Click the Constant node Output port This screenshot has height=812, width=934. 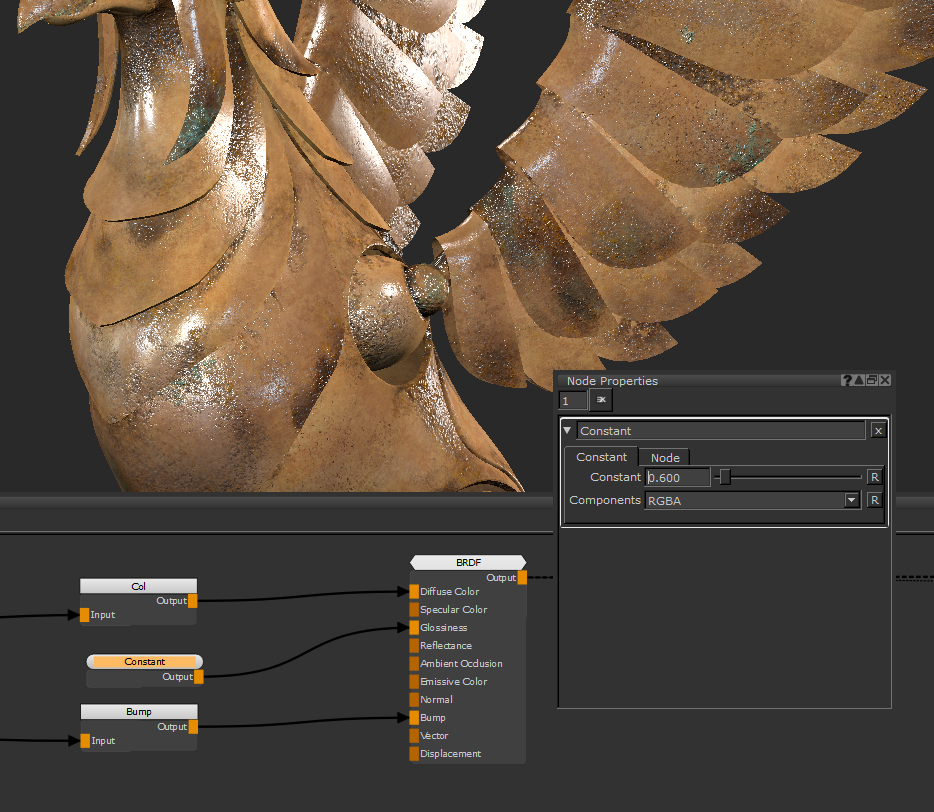(x=198, y=677)
